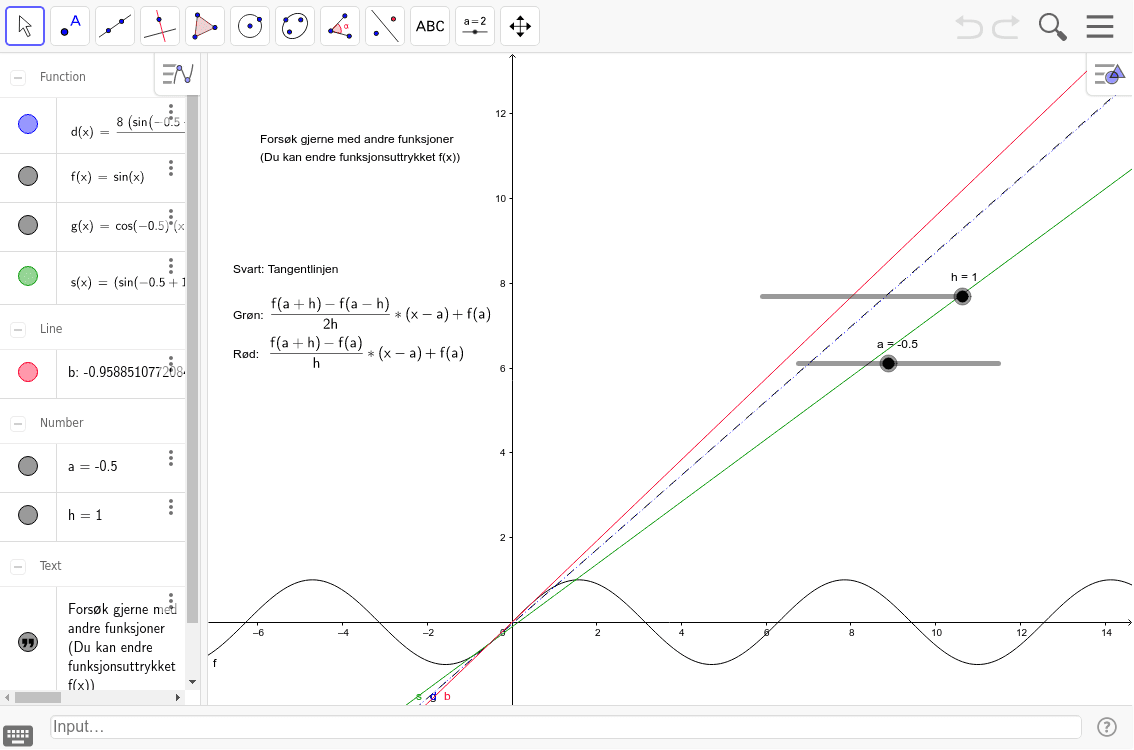Collapse the Function group

tap(18, 77)
